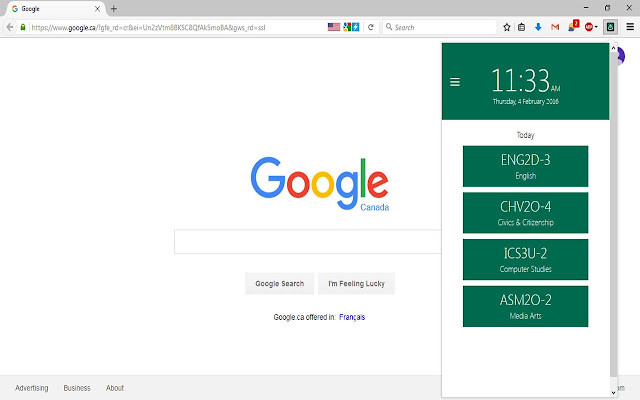Click the Today heading in popup
The width and height of the screenshot is (640, 400).
coord(525,135)
